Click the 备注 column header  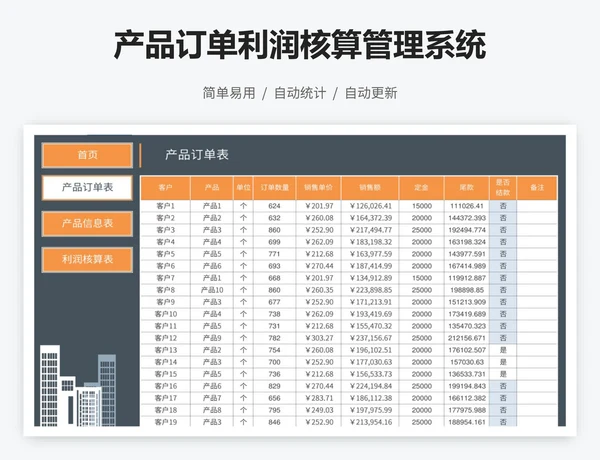pyautogui.click(x=537, y=188)
